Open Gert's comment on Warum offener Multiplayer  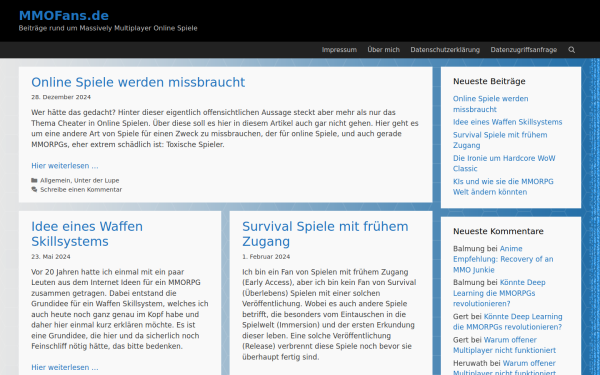tap(504, 345)
